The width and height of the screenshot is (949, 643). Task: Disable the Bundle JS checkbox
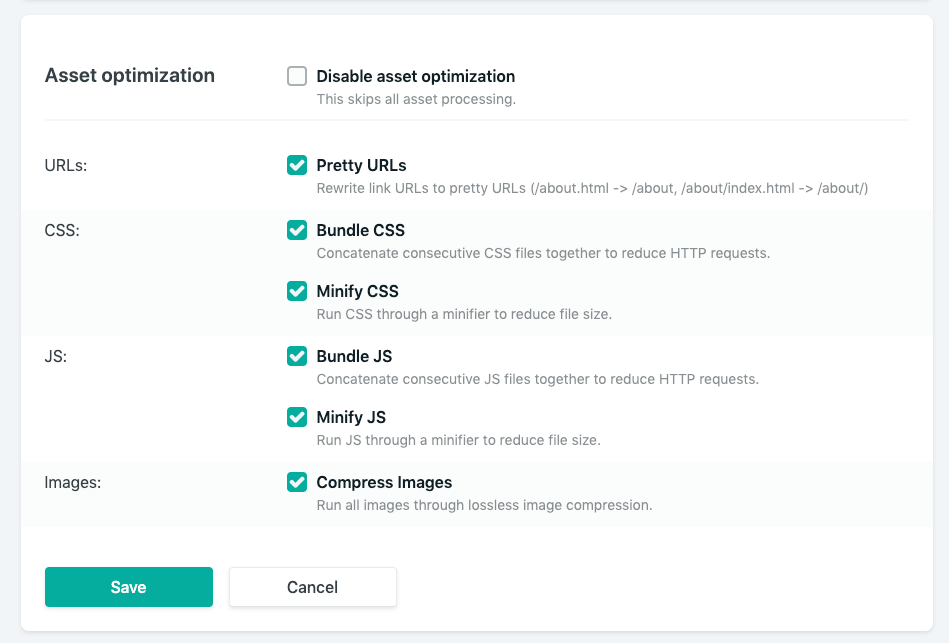297,356
